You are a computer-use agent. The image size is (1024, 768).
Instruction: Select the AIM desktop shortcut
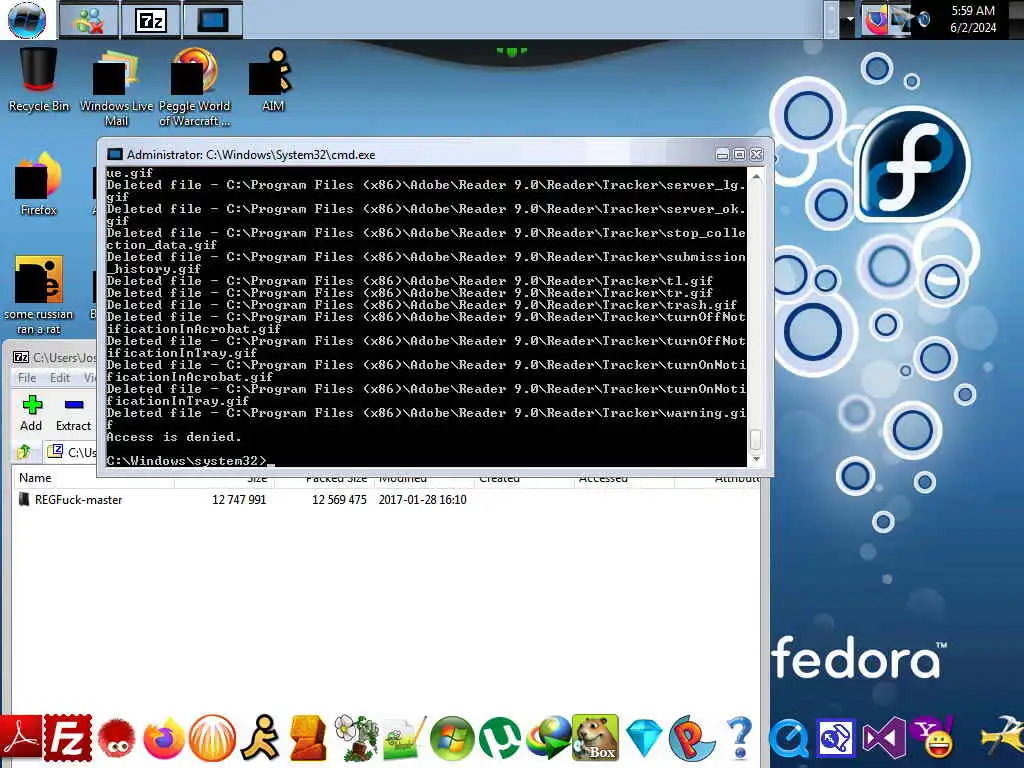tap(272, 80)
